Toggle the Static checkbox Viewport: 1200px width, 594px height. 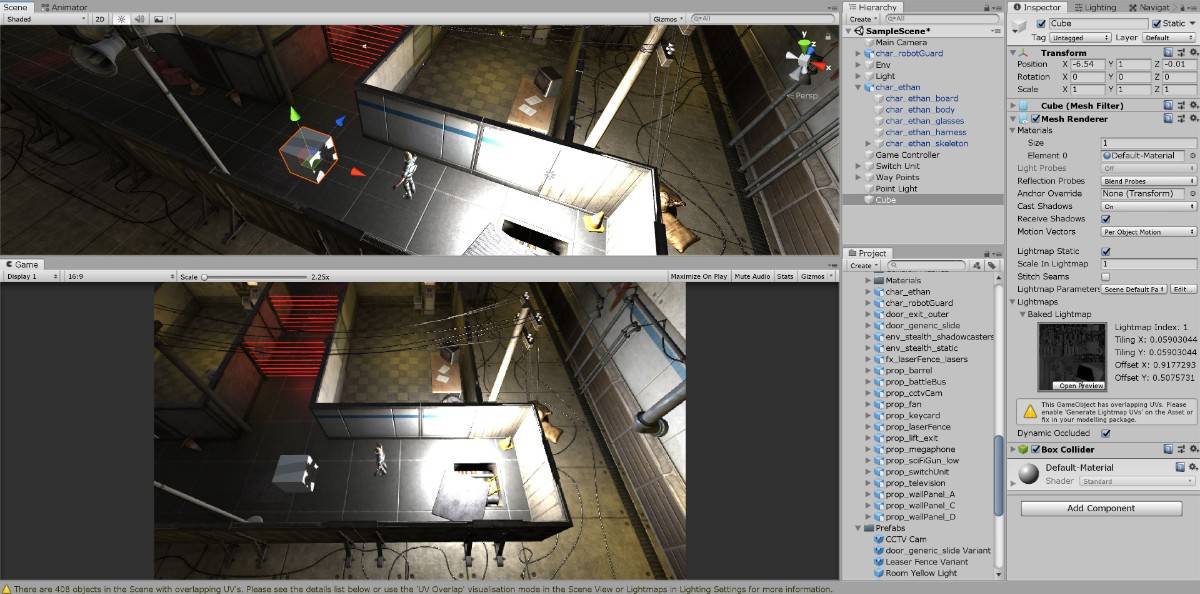click(x=1156, y=24)
